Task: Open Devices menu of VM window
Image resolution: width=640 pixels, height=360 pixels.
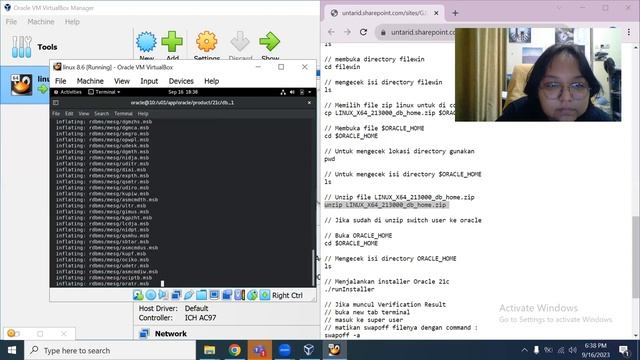Action: [x=181, y=81]
